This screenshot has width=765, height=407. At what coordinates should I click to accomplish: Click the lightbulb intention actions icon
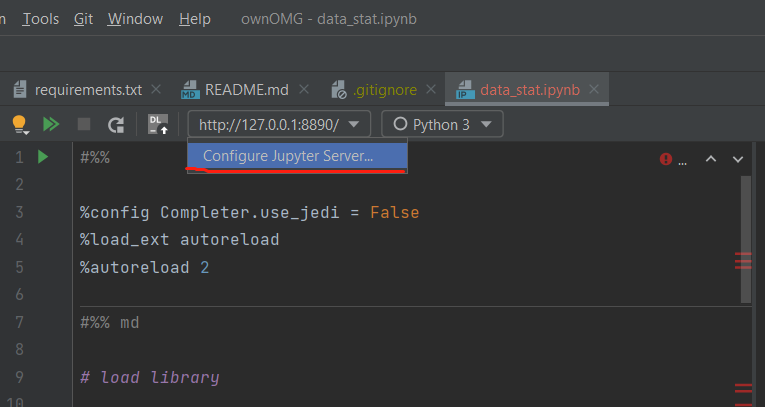pos(19,124)
